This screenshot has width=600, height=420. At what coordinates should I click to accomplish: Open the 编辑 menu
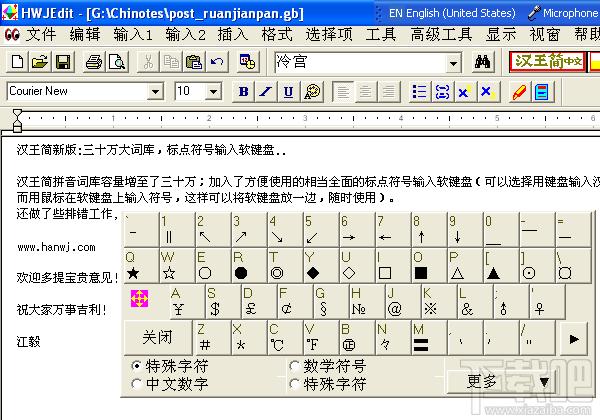pyautogui.click(x=85, y=35)
